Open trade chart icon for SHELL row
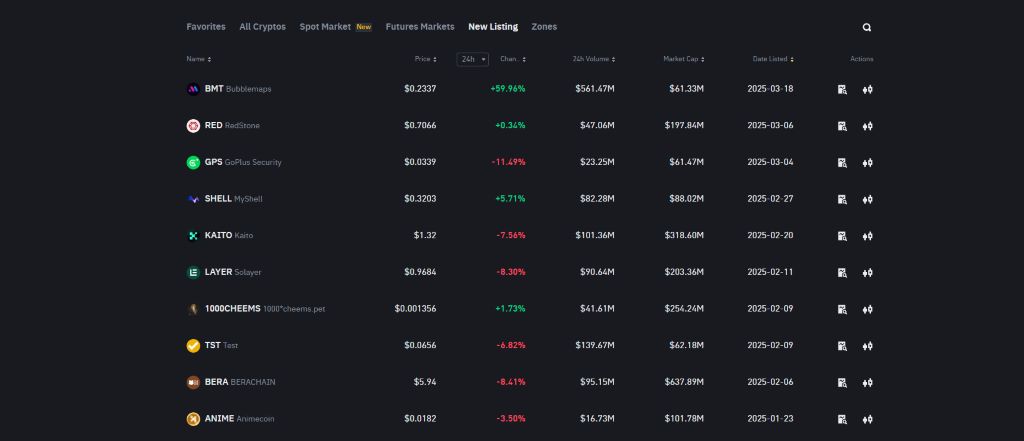The image size is (1024, 441). pos(867,199)
